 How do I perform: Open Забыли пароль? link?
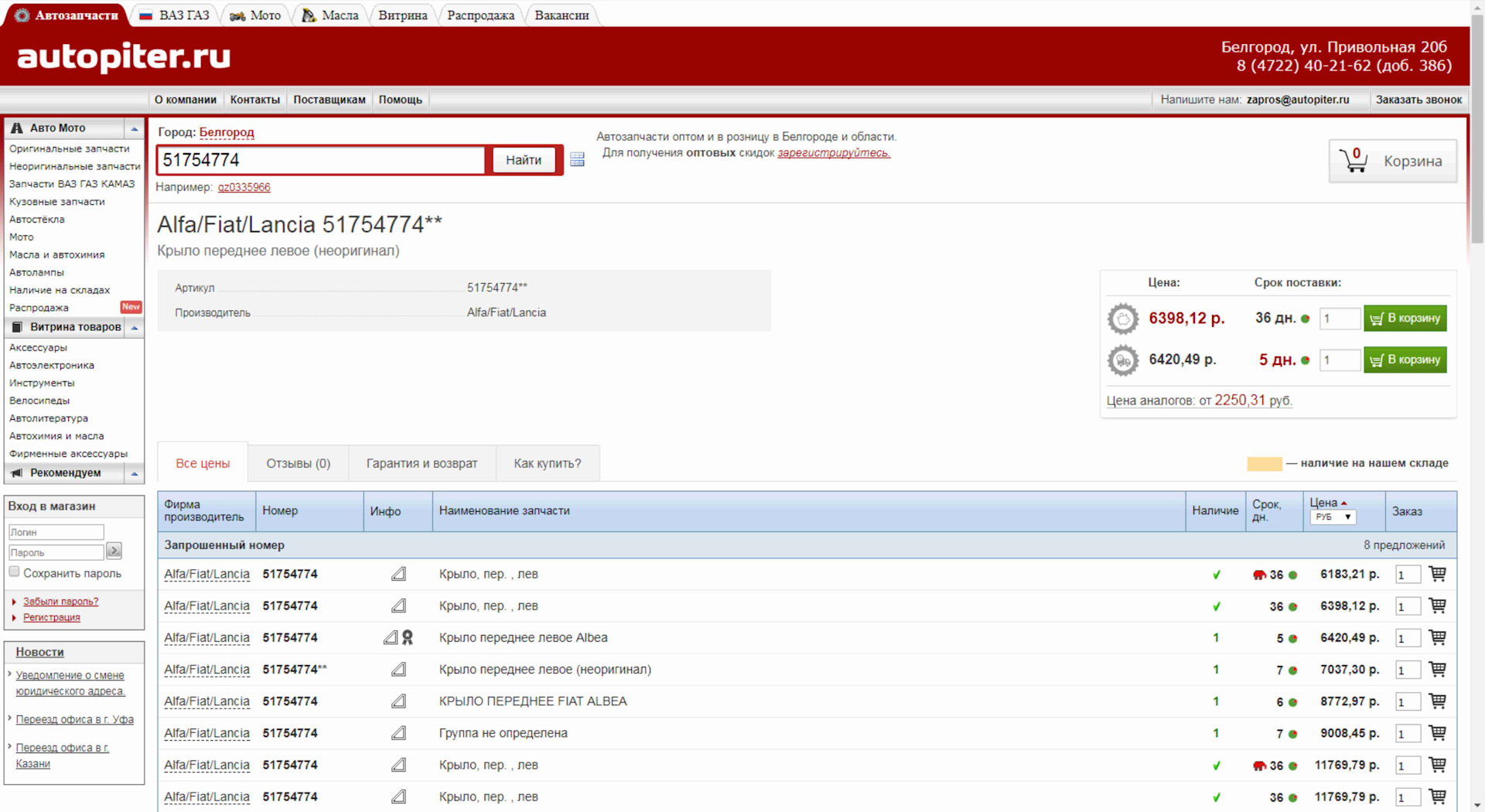(x=60, y=601)
